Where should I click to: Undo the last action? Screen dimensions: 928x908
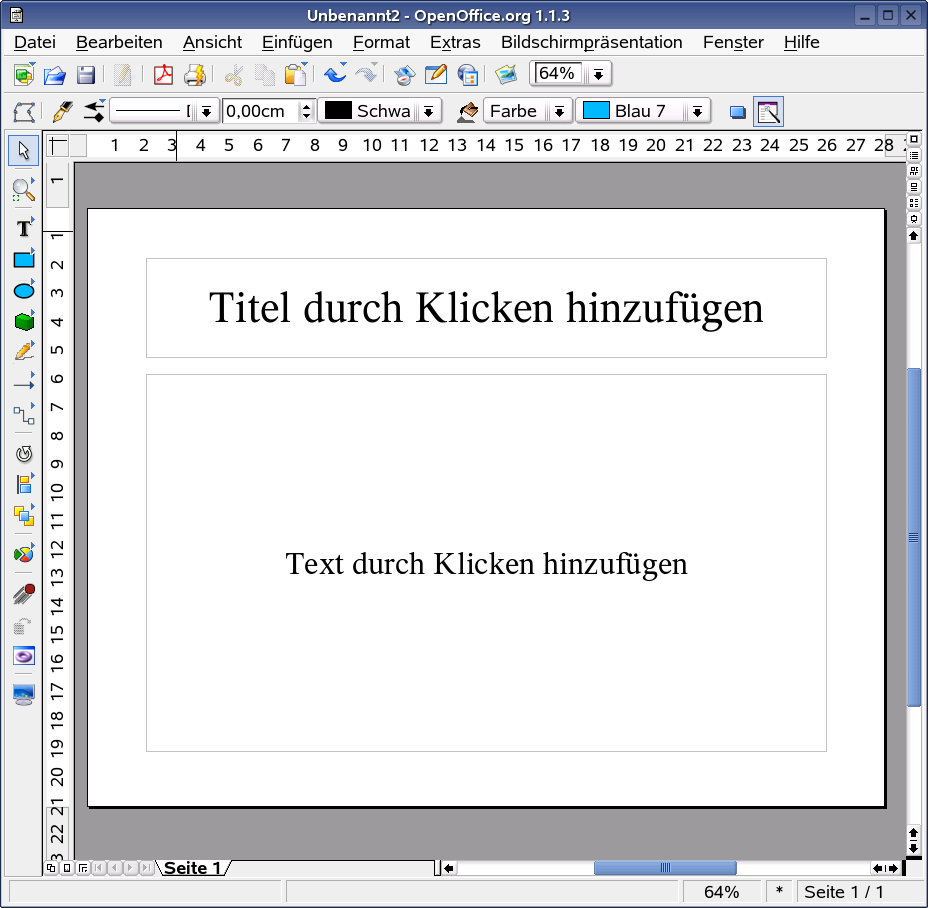(x=333, y=74)
